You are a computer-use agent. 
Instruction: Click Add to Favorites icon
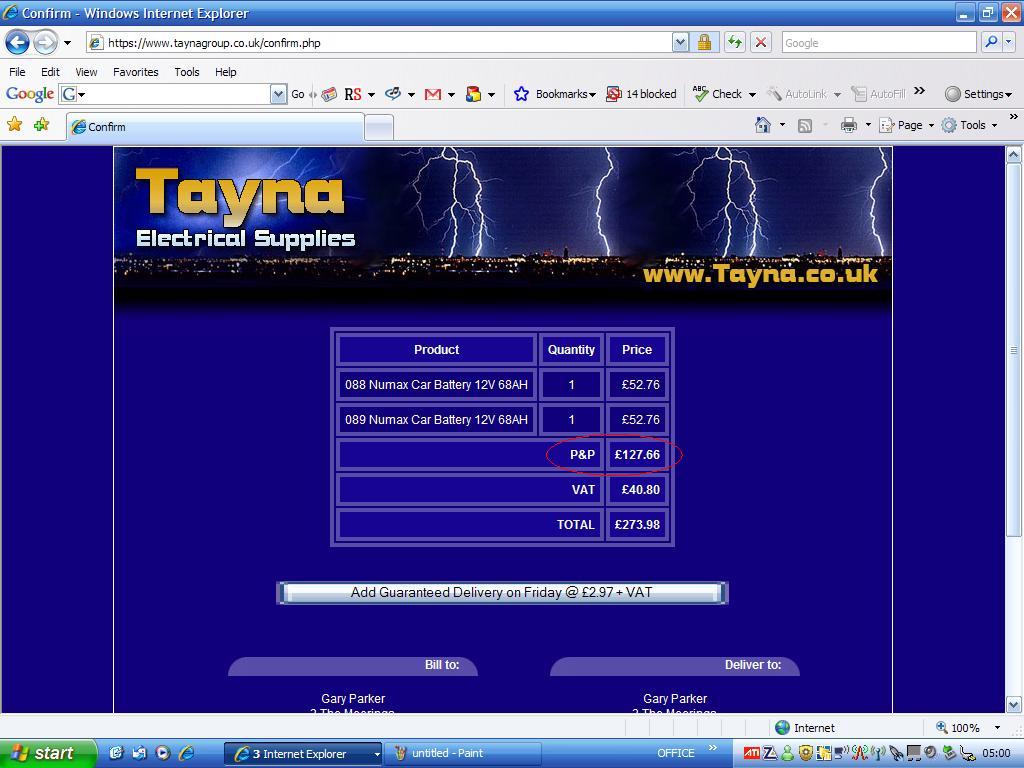(41, 125)
